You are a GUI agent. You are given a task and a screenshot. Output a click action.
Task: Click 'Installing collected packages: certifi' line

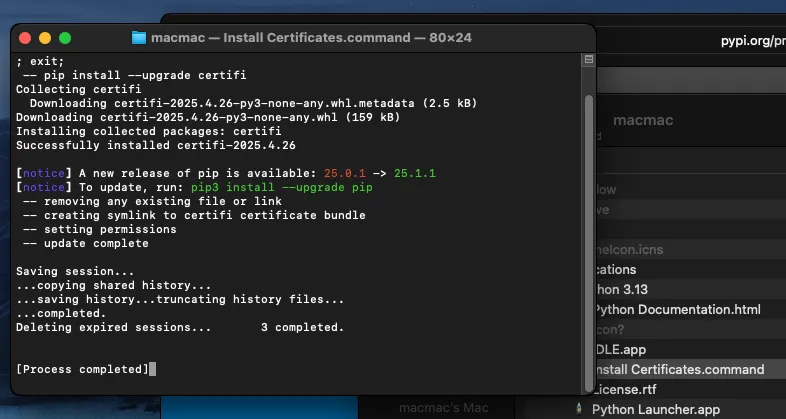[149, 131]
